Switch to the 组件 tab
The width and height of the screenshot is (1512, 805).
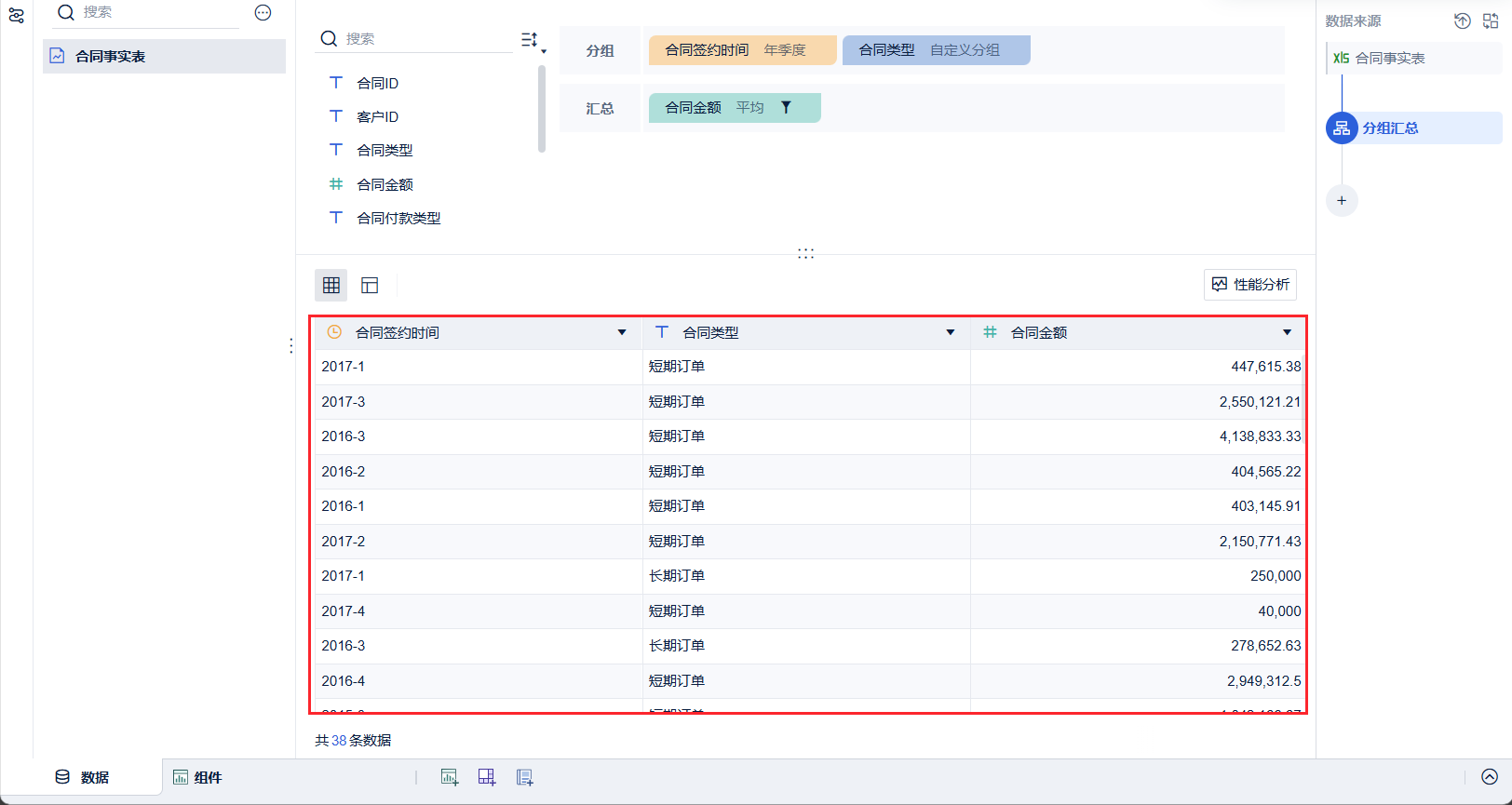pos(197,777)
